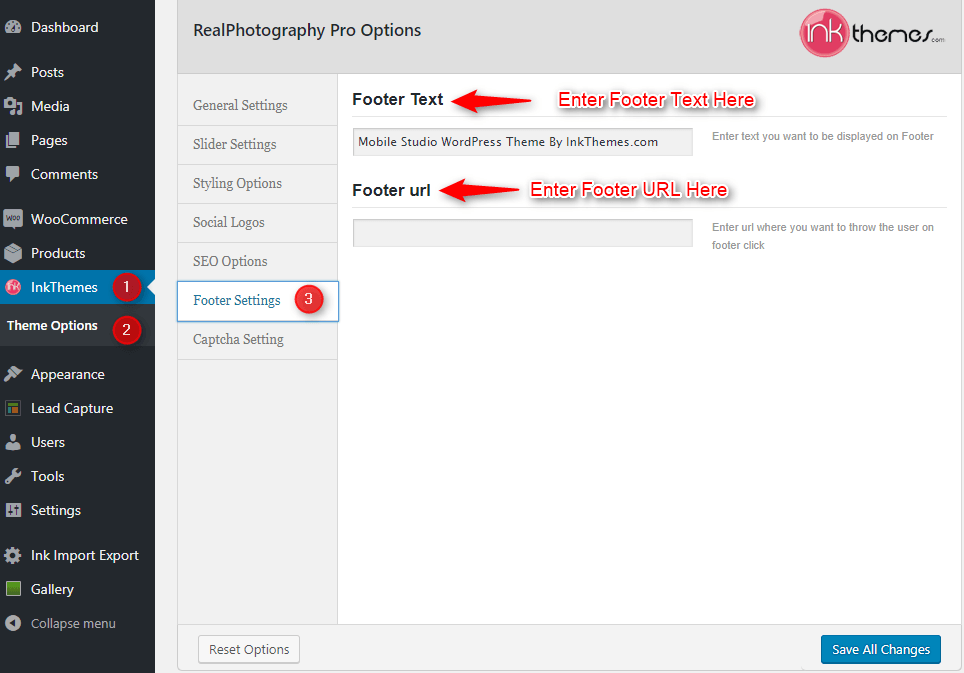Click the Posts pushpin icon
This screenshot has width=964, height=673.
click(x=13, y=72)
